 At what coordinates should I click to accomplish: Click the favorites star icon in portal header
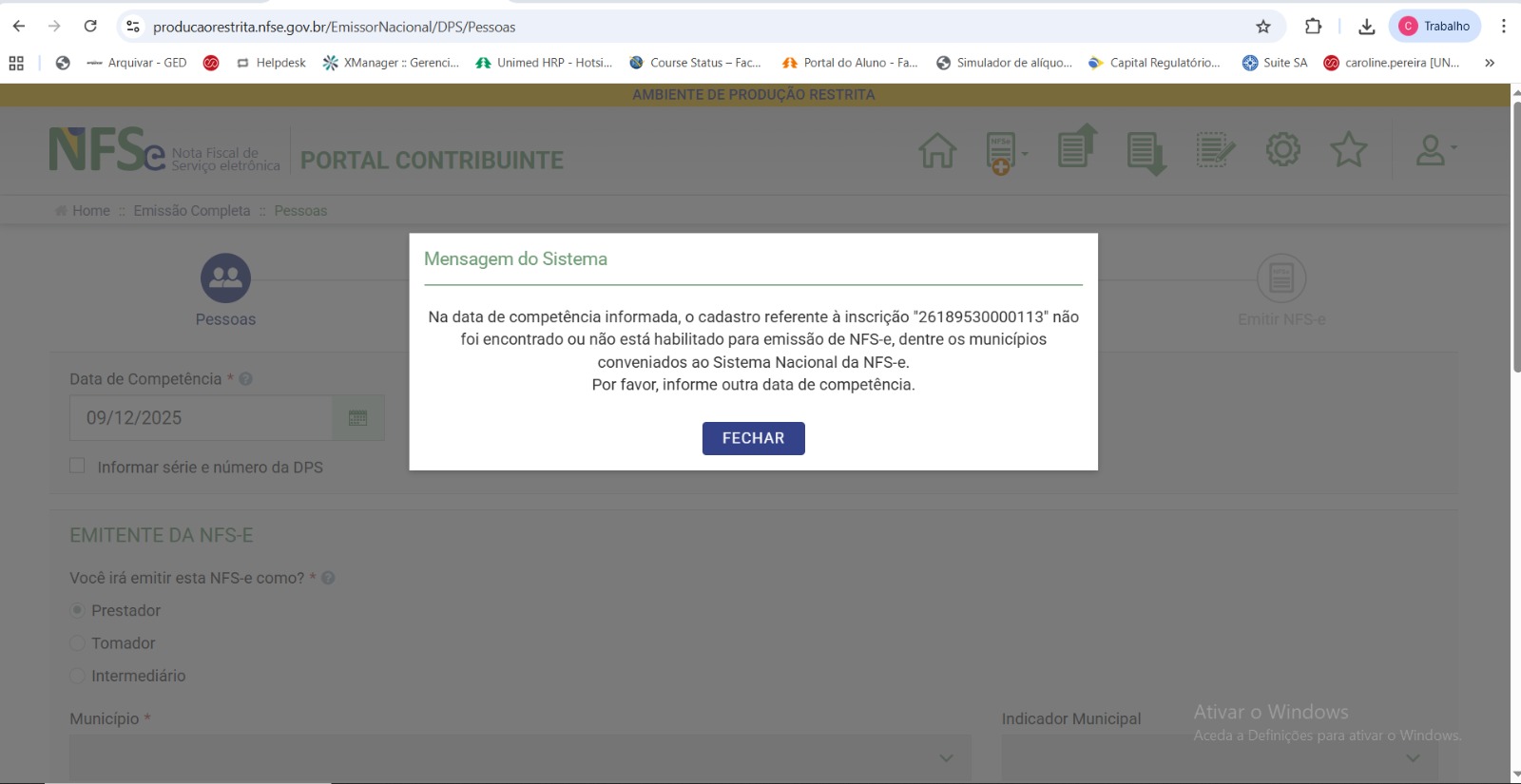point(1348,150)
